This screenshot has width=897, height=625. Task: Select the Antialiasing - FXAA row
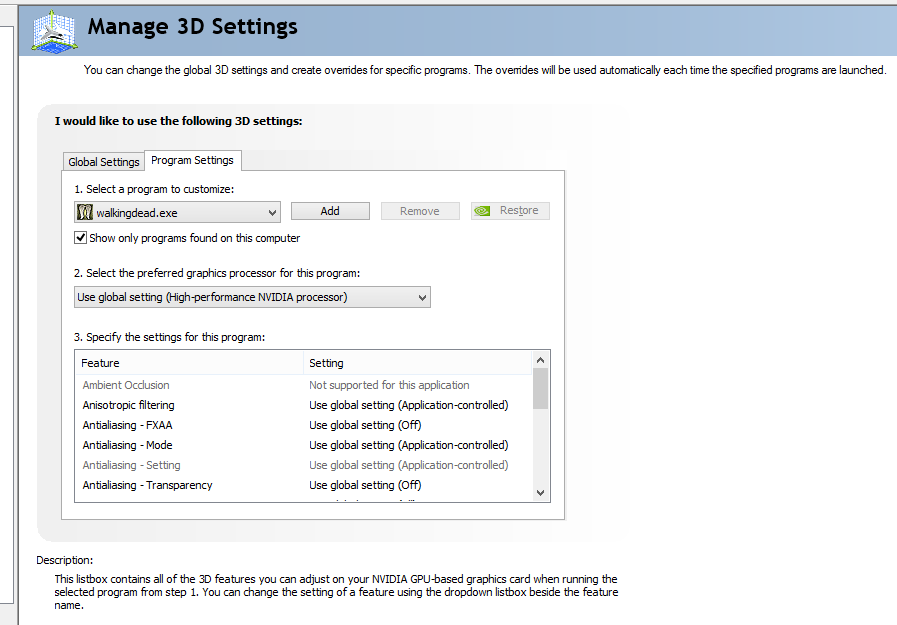coord(303,425)
